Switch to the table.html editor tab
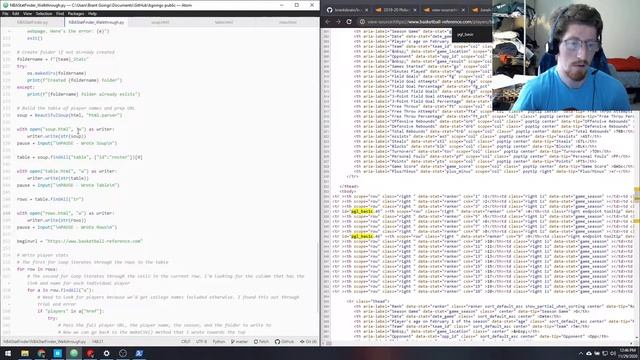 coord(224,22)
